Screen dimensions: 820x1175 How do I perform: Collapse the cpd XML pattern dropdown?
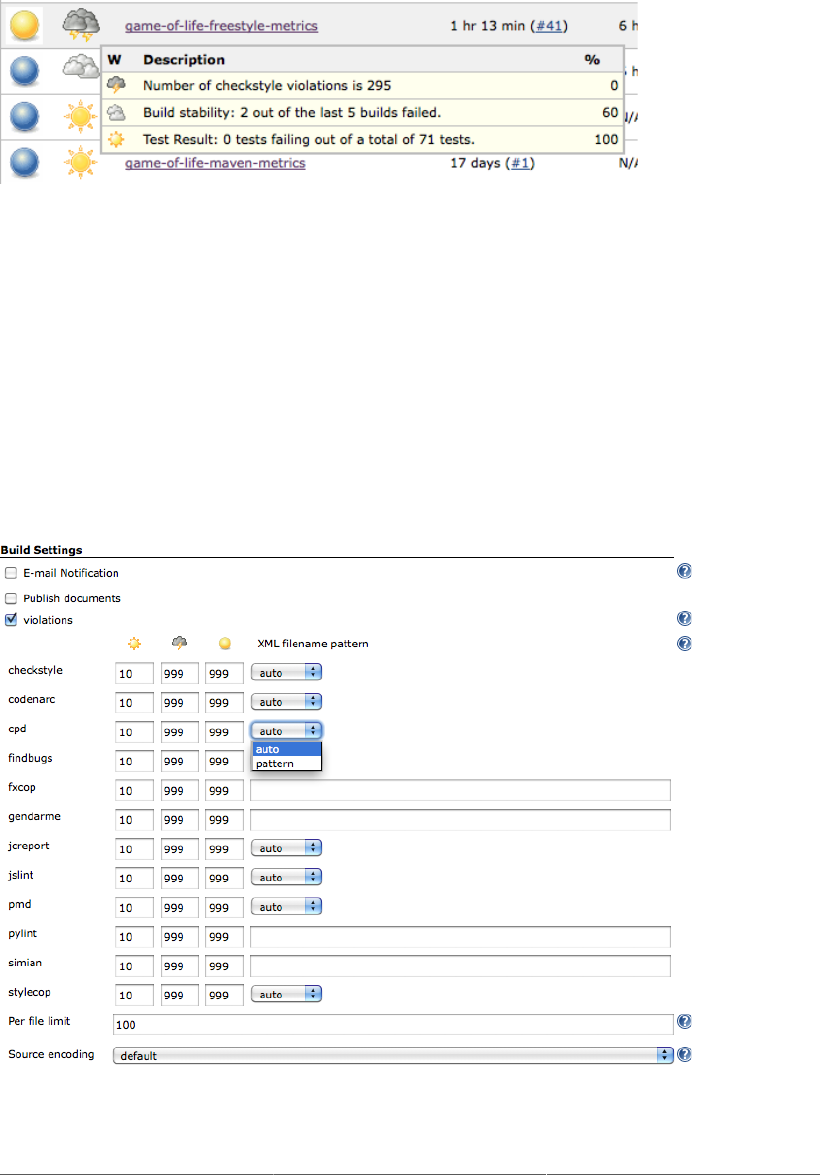tap(286, 731)
